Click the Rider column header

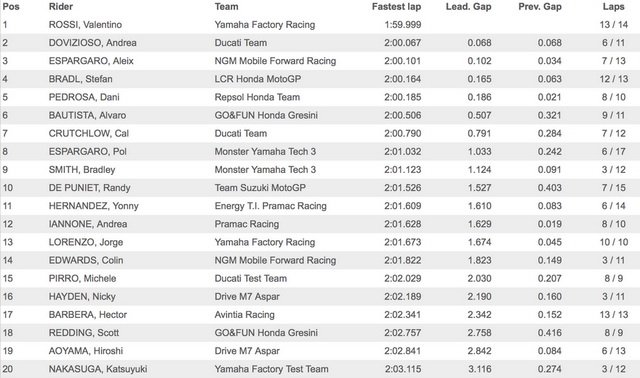tap(61, 7)
